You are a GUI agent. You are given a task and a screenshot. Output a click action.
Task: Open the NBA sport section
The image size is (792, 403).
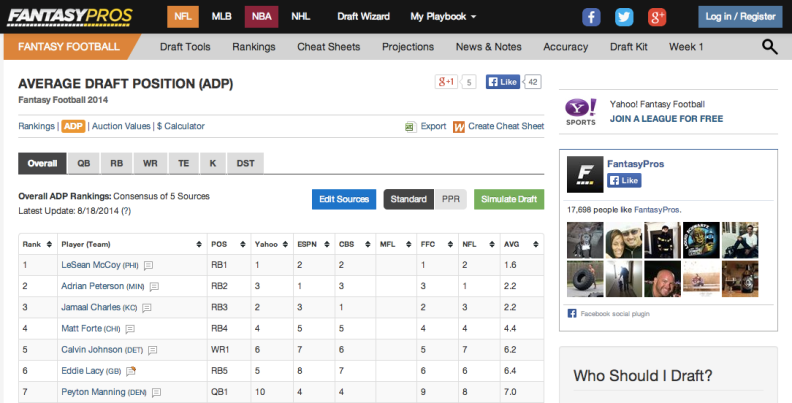pos(262,17)
